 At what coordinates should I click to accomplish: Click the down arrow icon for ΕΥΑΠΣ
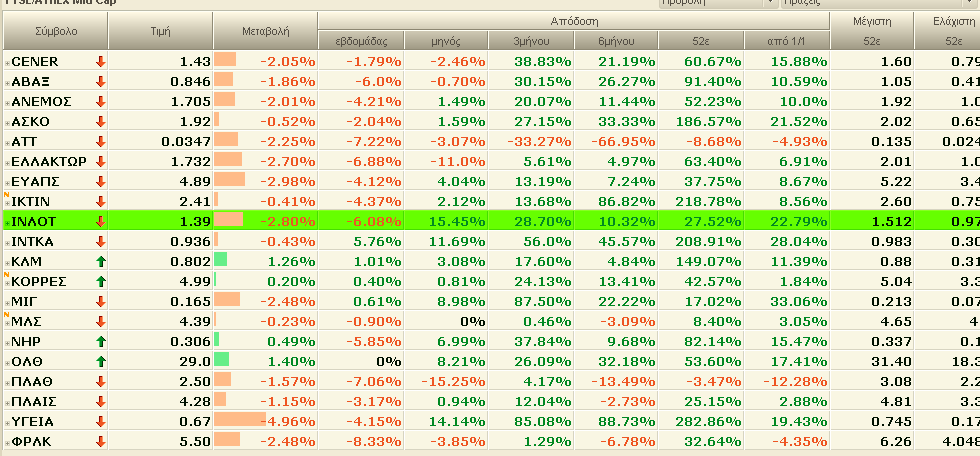click(101, 181)
